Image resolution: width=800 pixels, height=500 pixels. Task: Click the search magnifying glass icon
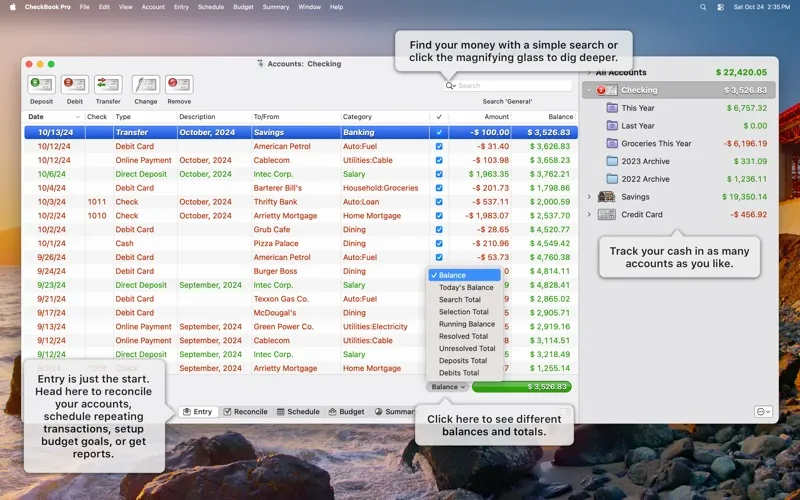(x=450, y=86)
